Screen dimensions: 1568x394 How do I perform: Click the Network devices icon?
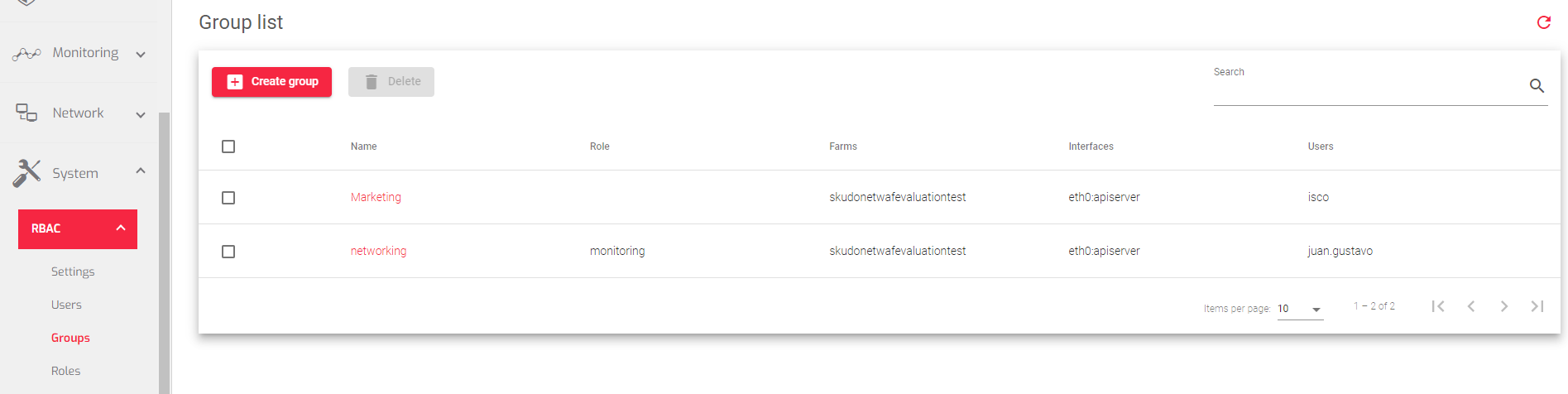coord(26,113)
